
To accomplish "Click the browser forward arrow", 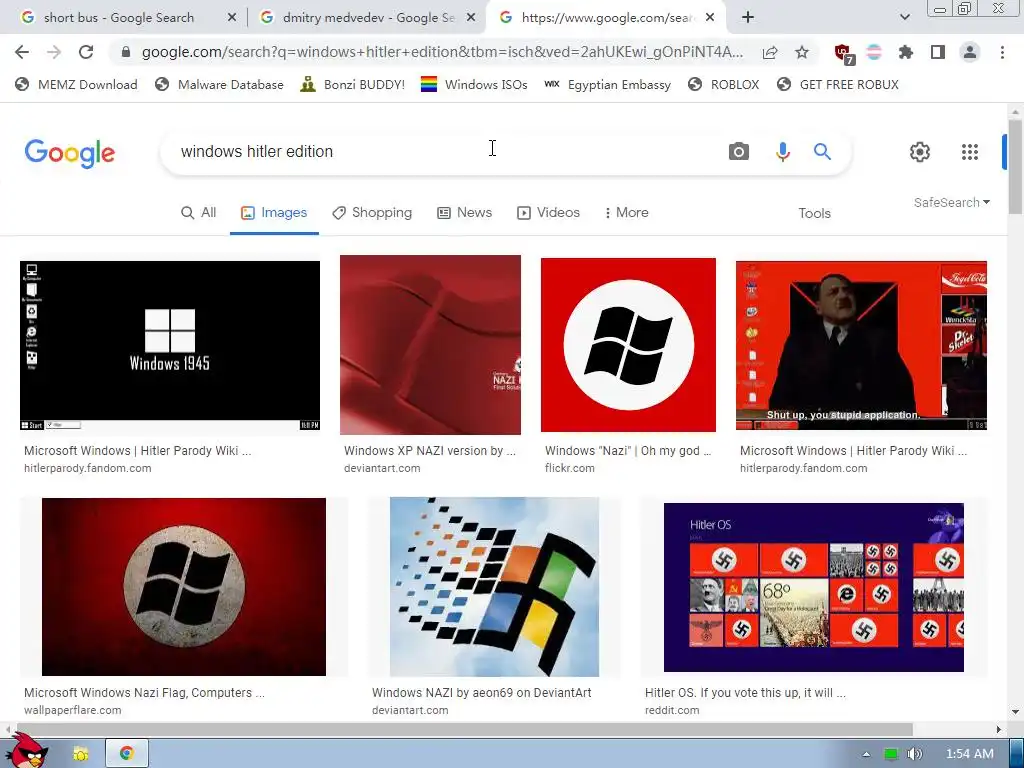I will coord(54,52).
